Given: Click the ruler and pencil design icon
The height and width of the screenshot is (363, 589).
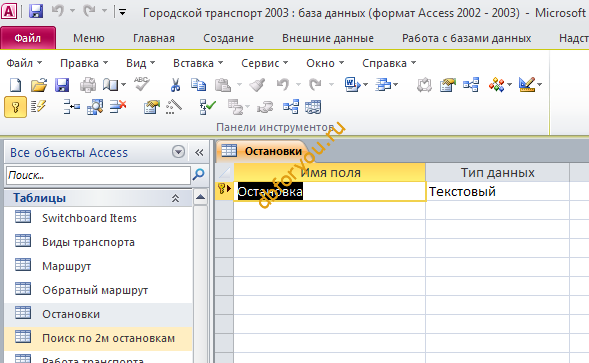Looking at the screenshot, I should 527,85.
